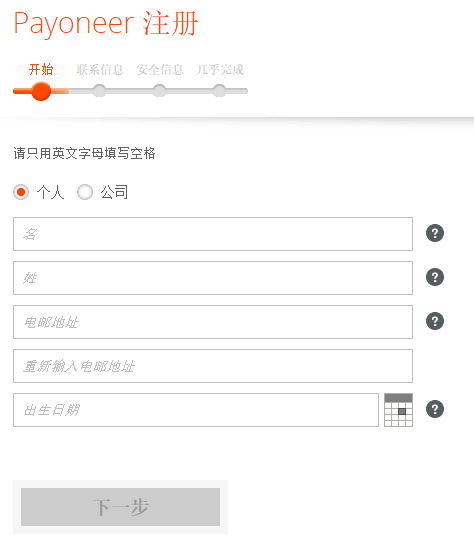Image resolution: width=474 pixels, height=540 pixels.
Task: Select the 个人 radio button
Action: (21, 192)
